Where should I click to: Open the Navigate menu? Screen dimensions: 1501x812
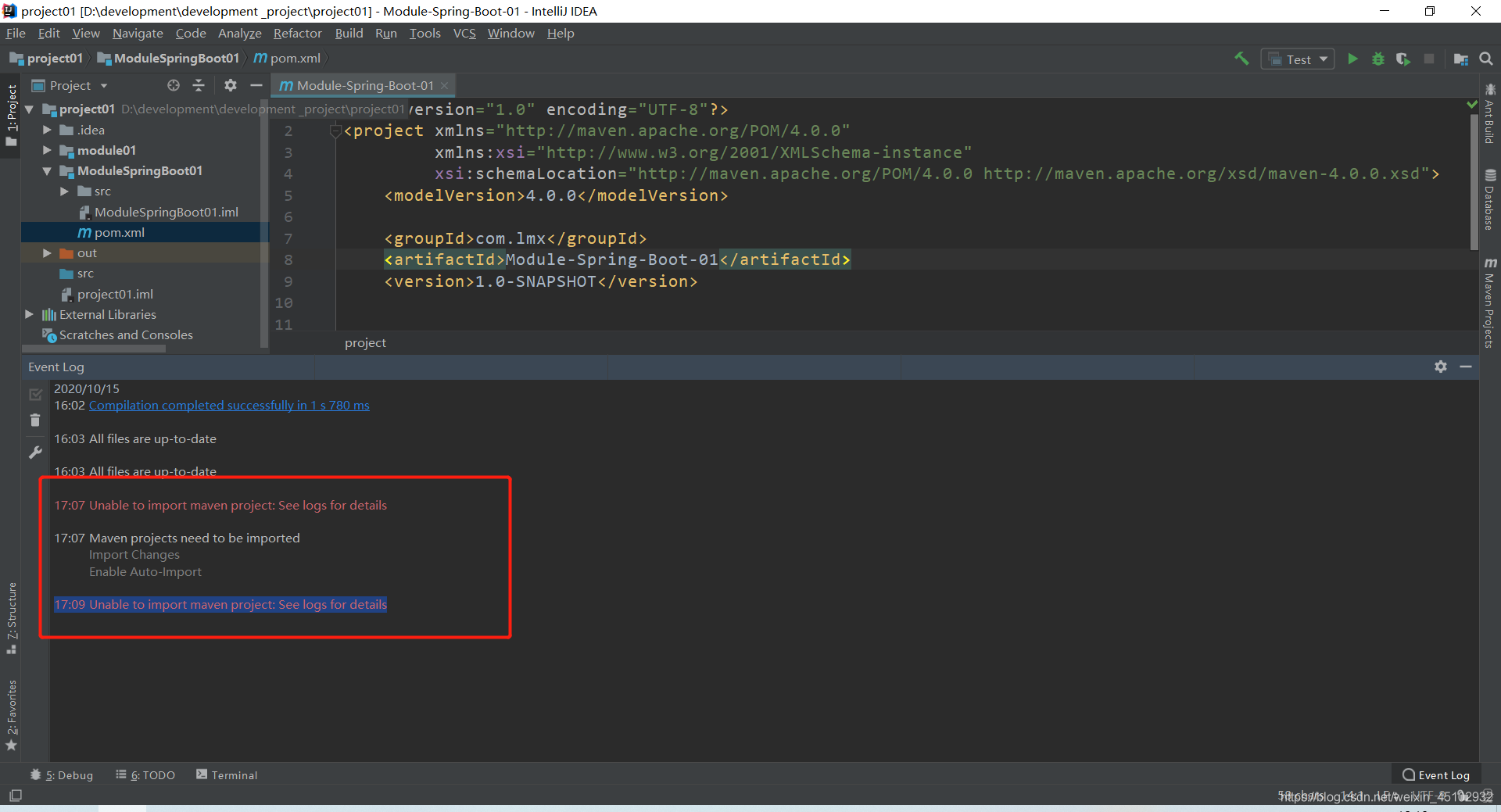pyautogui.click(x=138, y=34)
